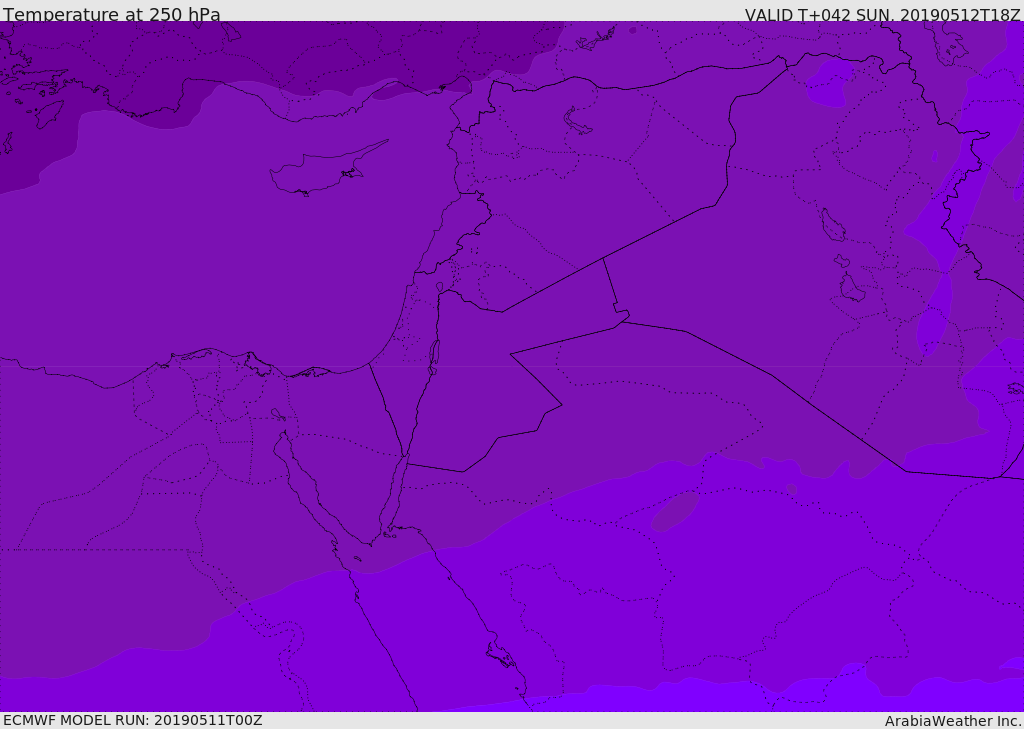Click the "Temperature at 250 hPa" title text
This screenshot has width=1024, height=729.
coord(112,14)
